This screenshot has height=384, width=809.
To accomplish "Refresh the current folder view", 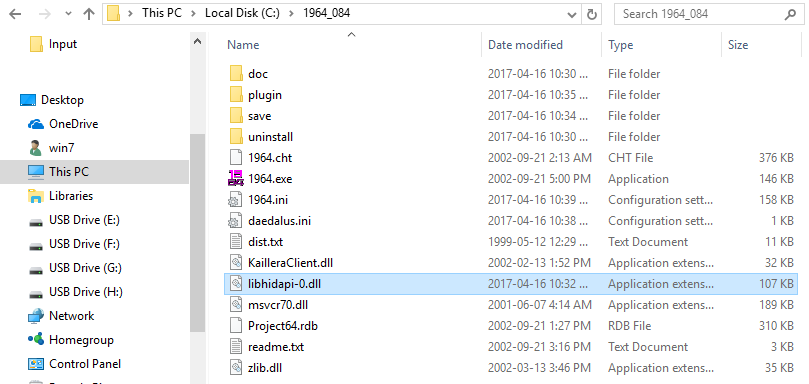I will [591, 14].
